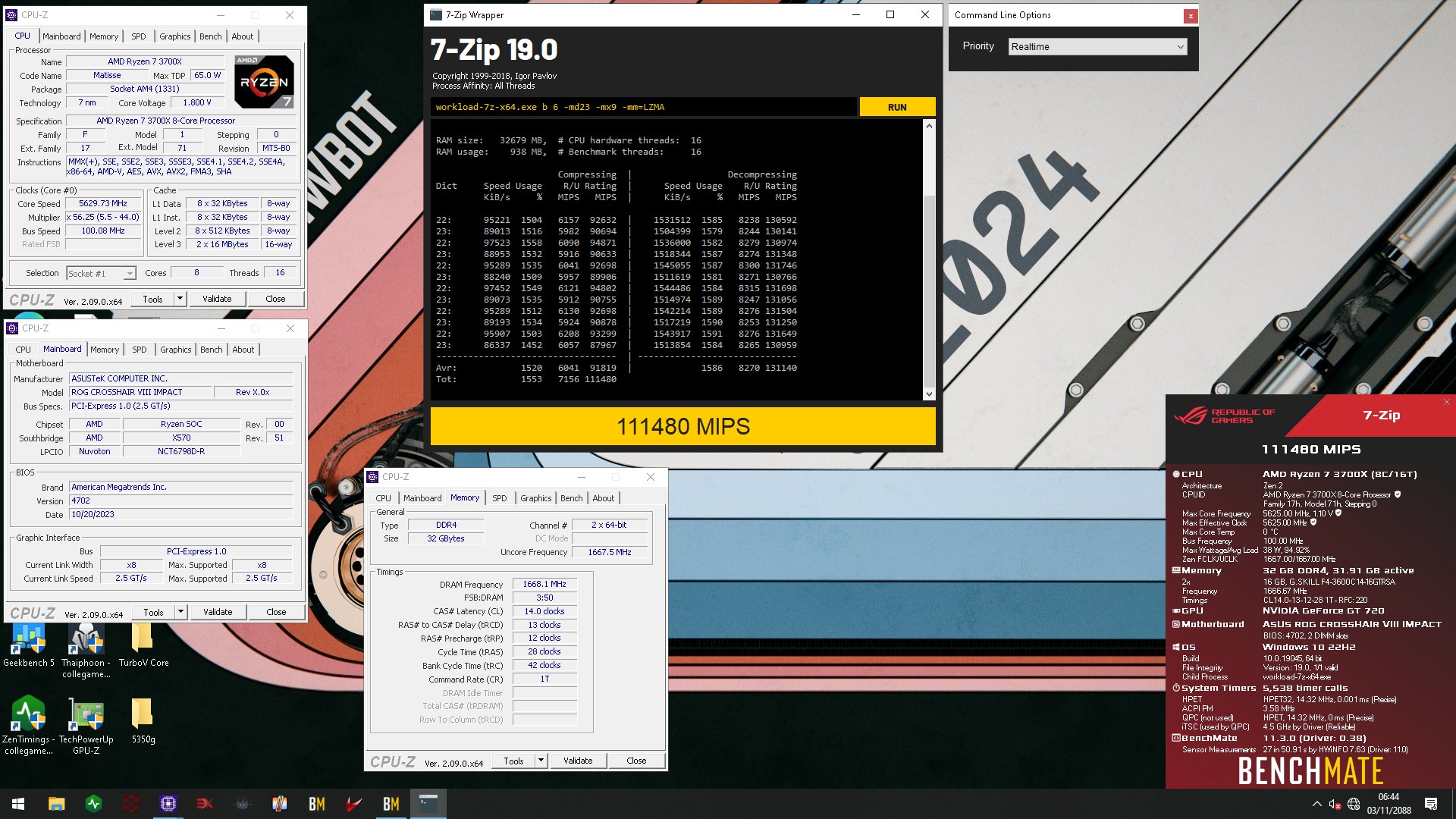Click Validate in CPU-Z Mainboard window
Image resolution: width=1456 pixels, height=819 pixels.
(218, 612)
